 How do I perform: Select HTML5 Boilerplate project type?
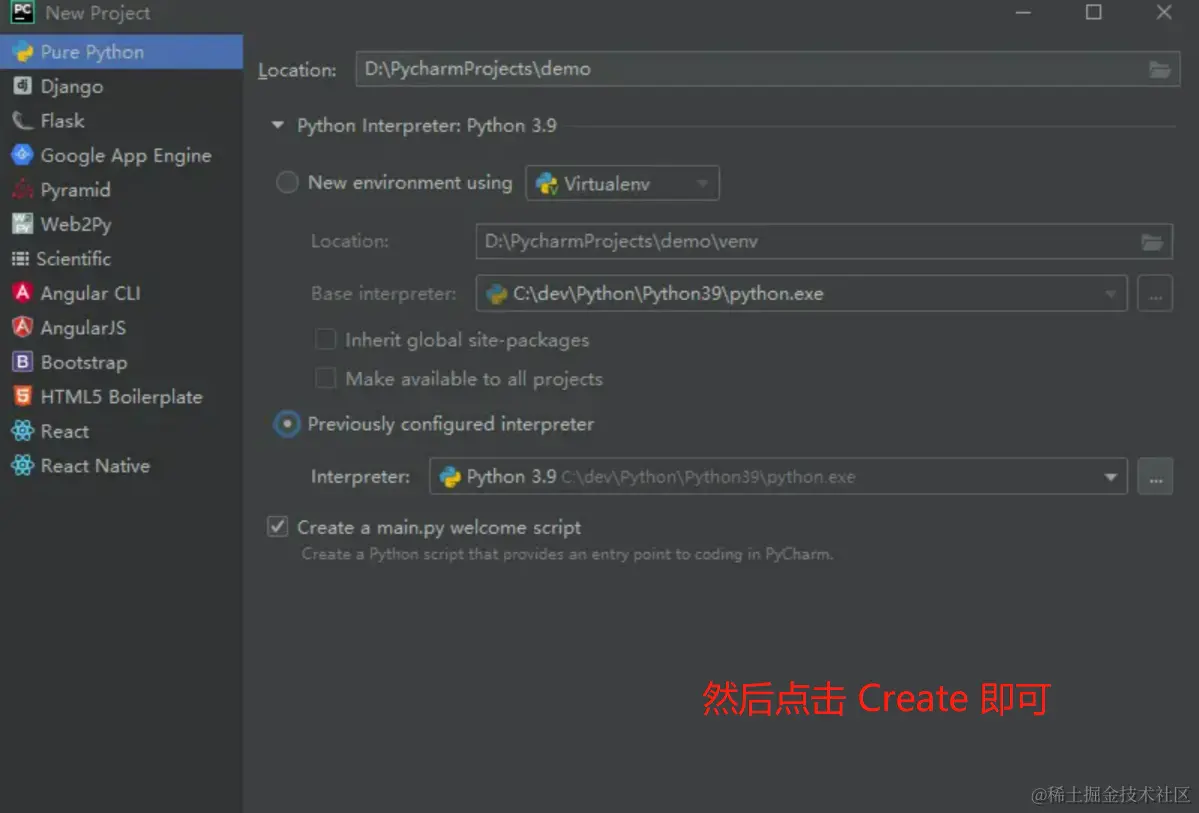(x=121, y=396)
